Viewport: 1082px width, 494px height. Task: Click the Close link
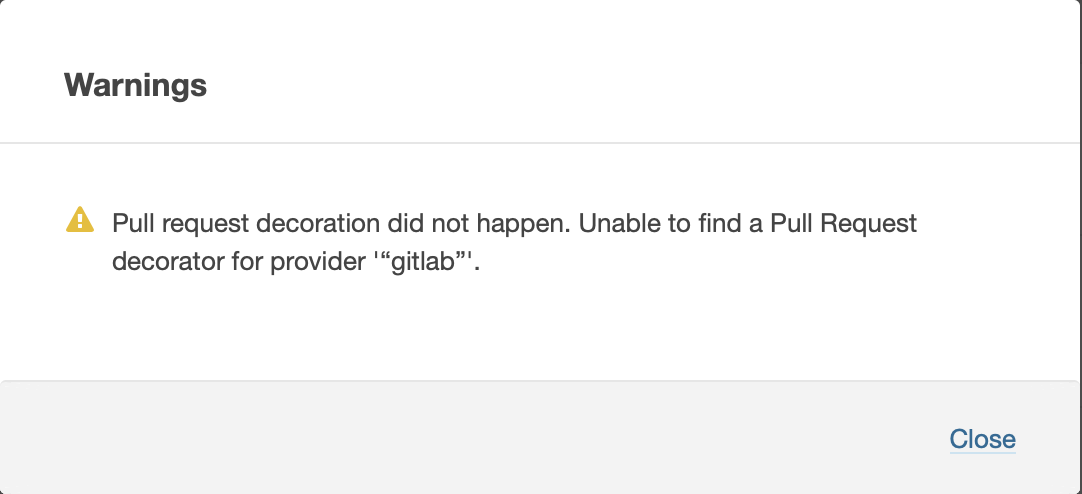pos(982,439)
